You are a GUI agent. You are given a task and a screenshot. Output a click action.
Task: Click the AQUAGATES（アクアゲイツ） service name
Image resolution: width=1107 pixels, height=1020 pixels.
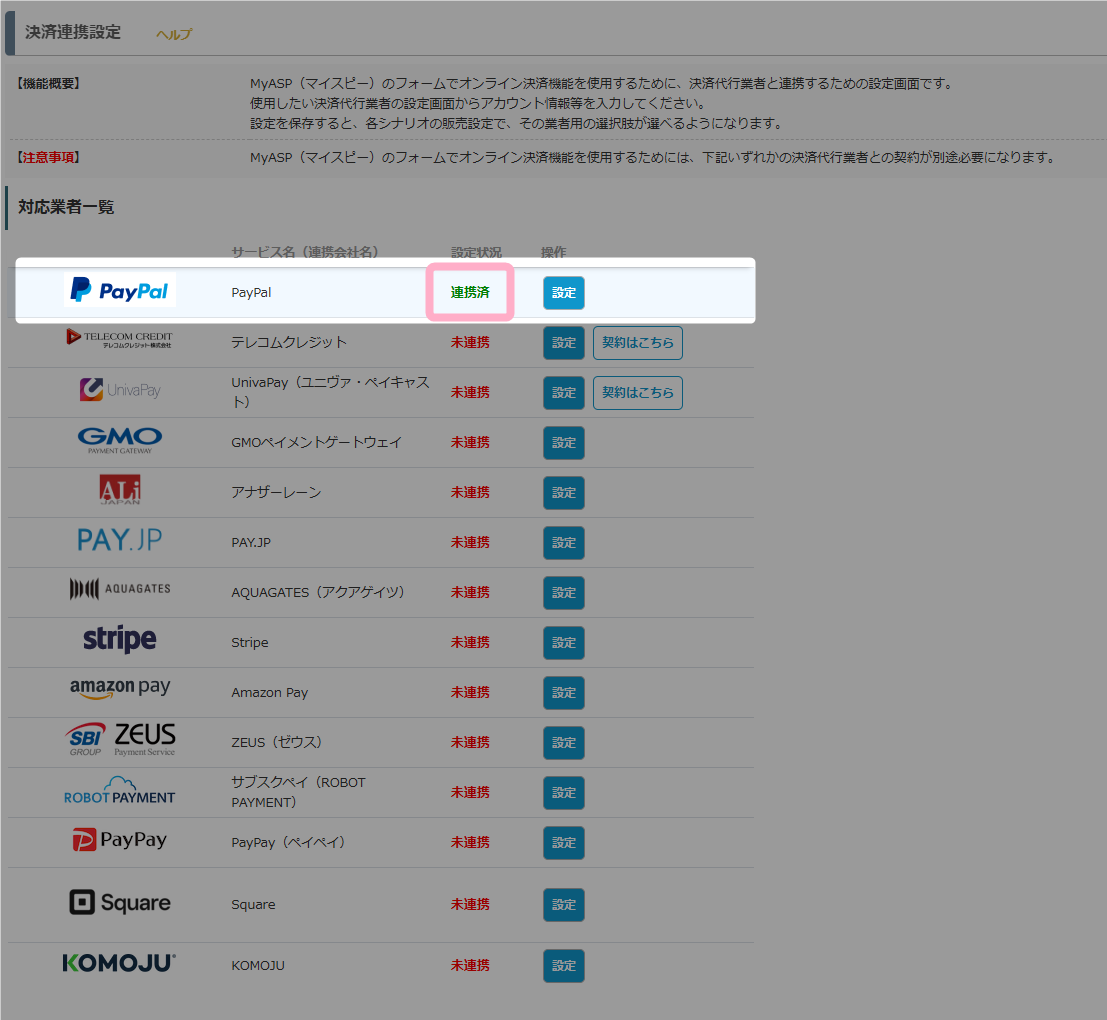tap(318, 592)
